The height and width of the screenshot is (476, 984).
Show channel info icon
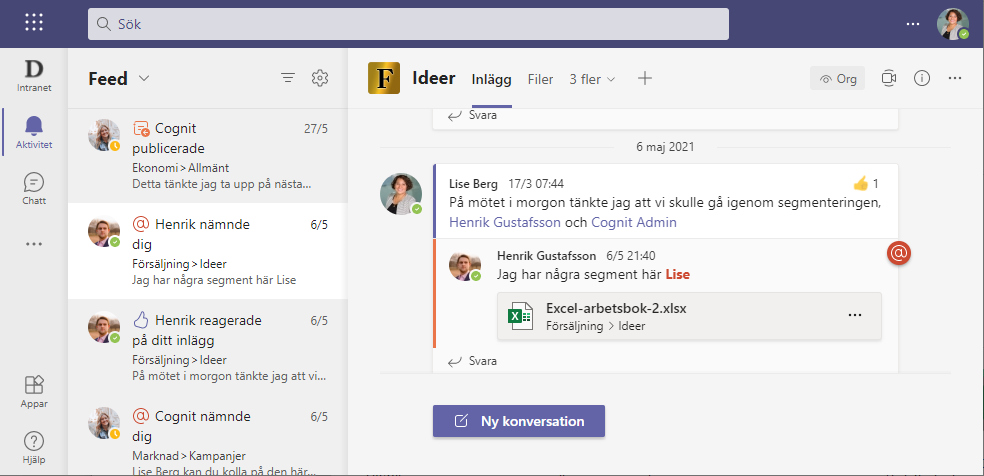pos(922,78)
